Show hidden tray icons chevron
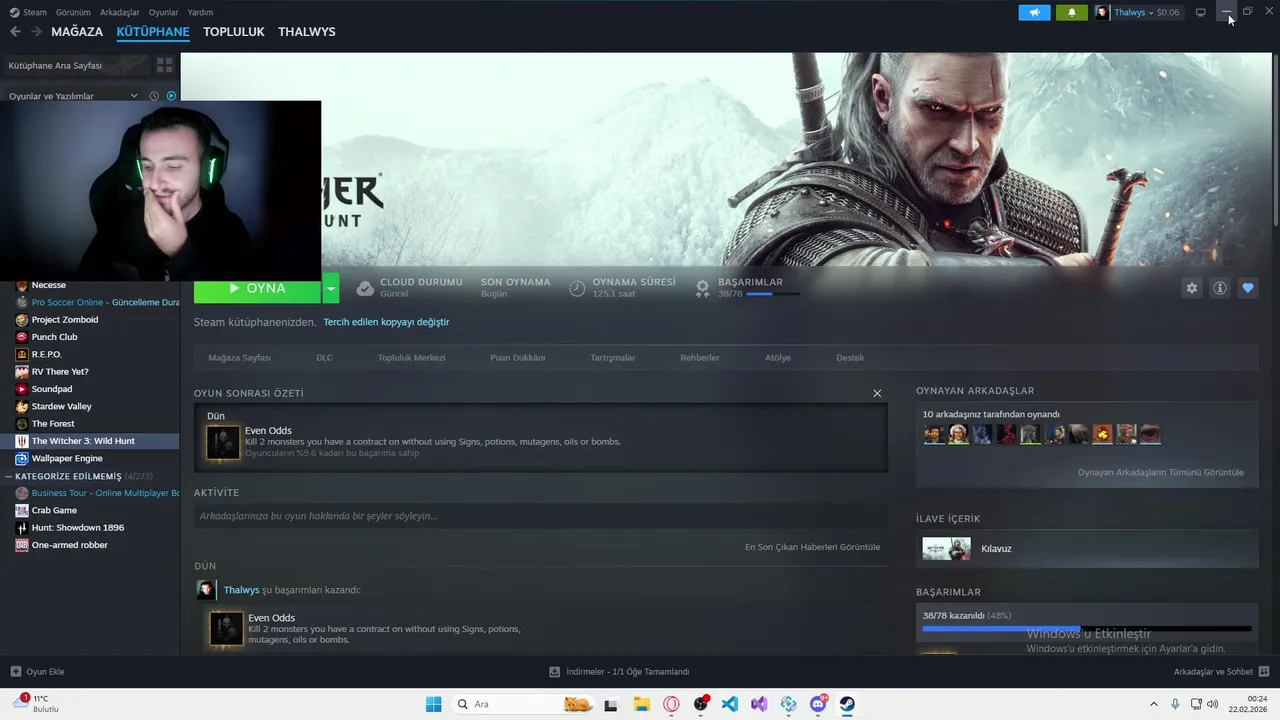The height and width of the screenshot is (720, 1280). pyautogui.click(x=1154, y=704)
